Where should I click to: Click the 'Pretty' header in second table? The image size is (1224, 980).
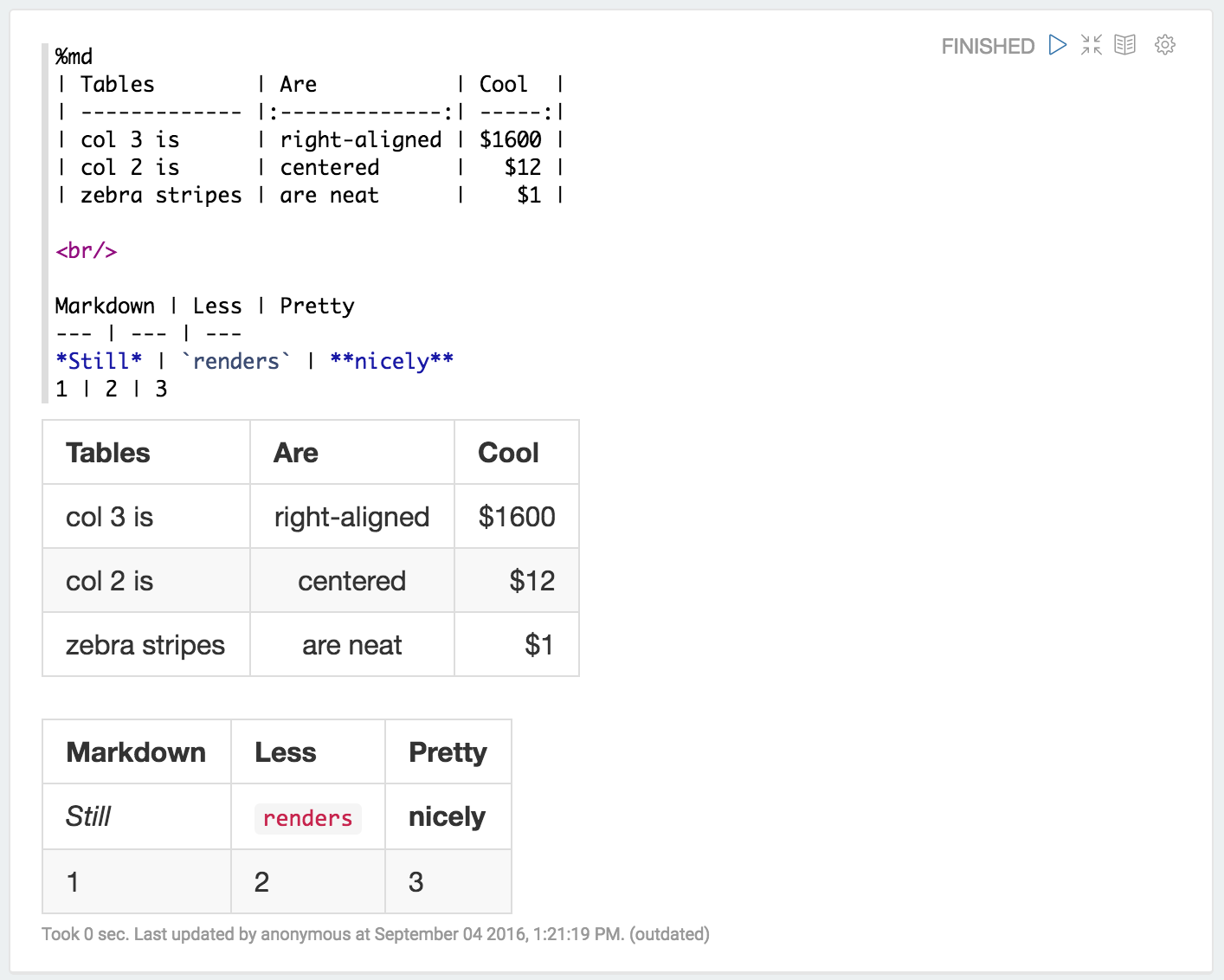(448, 752)
